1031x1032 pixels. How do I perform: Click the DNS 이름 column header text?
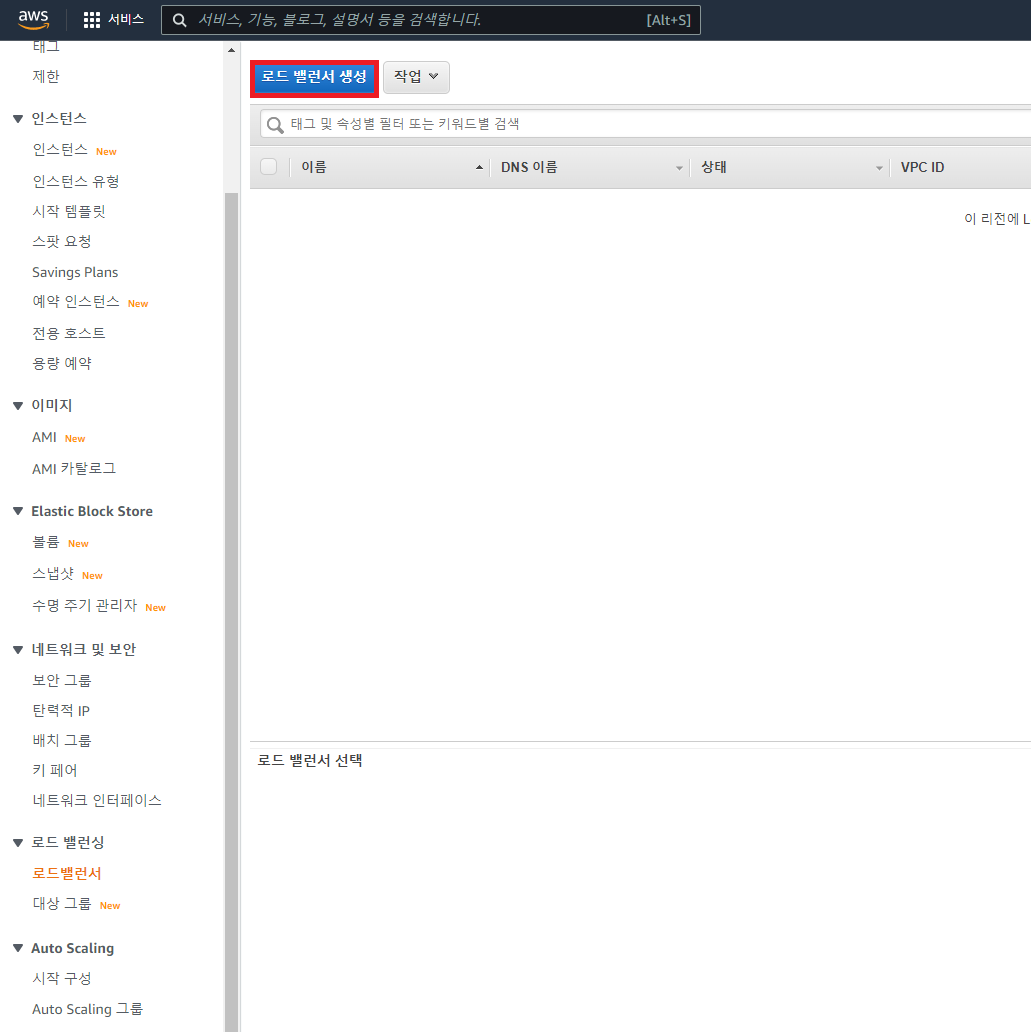[x=529, y=167]
